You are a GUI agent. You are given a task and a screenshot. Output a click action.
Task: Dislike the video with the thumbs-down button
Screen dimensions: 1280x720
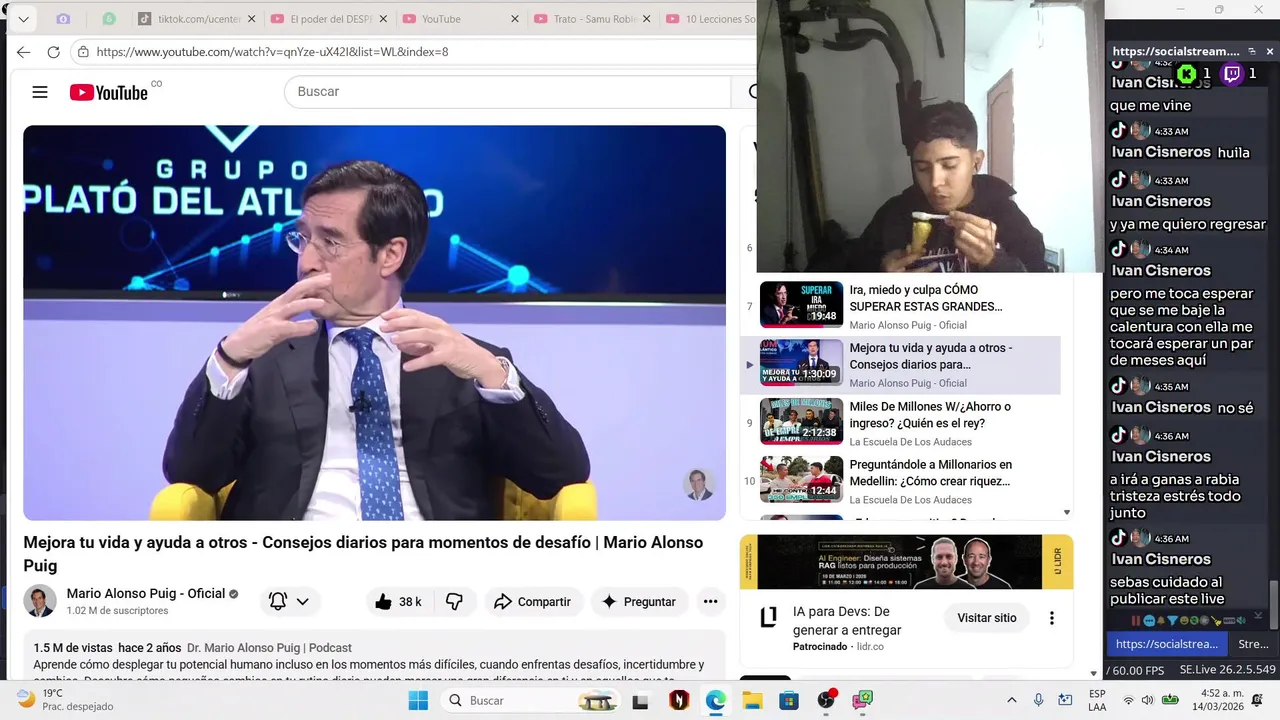[x=454, y=601]
